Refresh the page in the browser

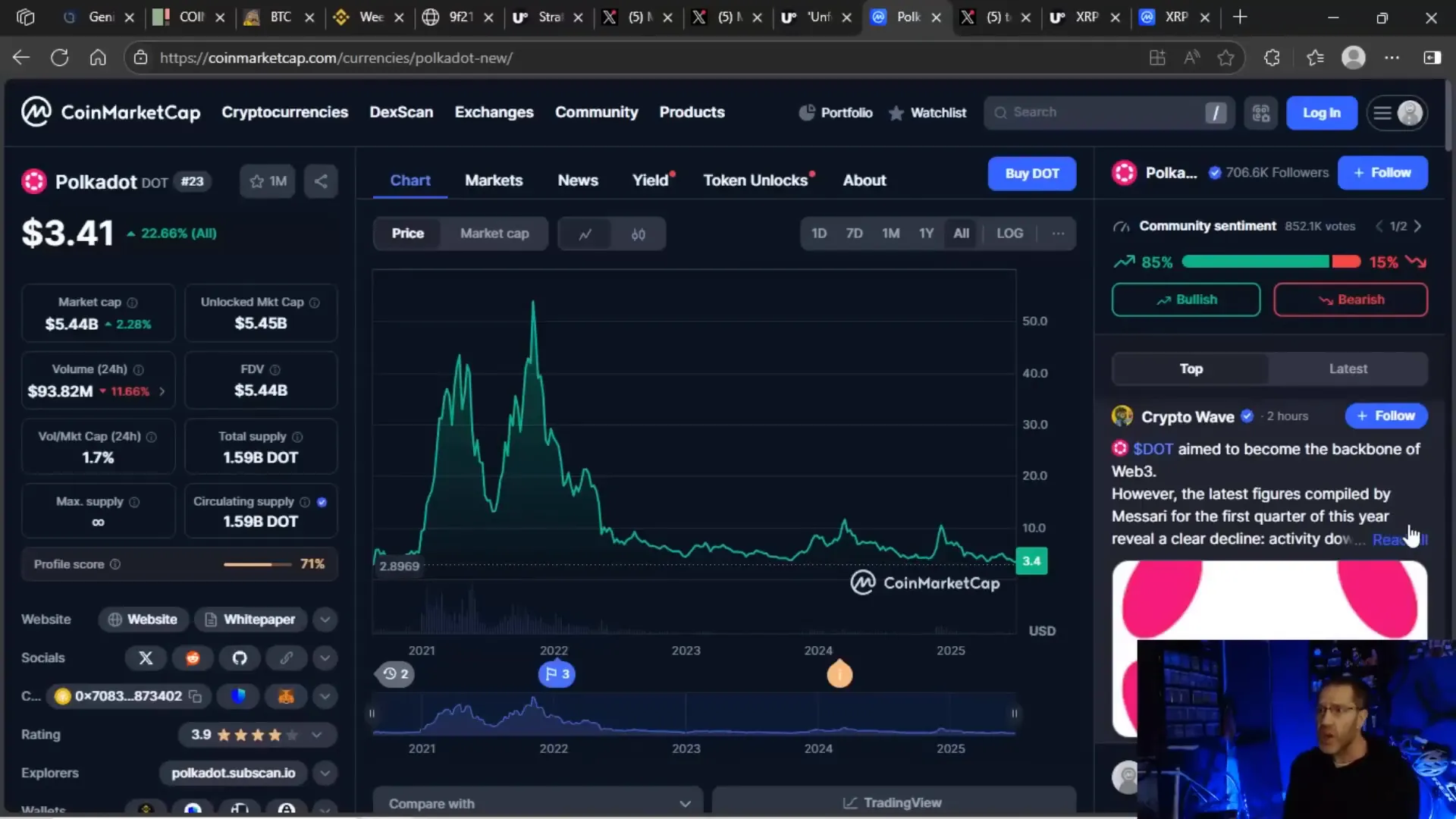tap(59, 58)
